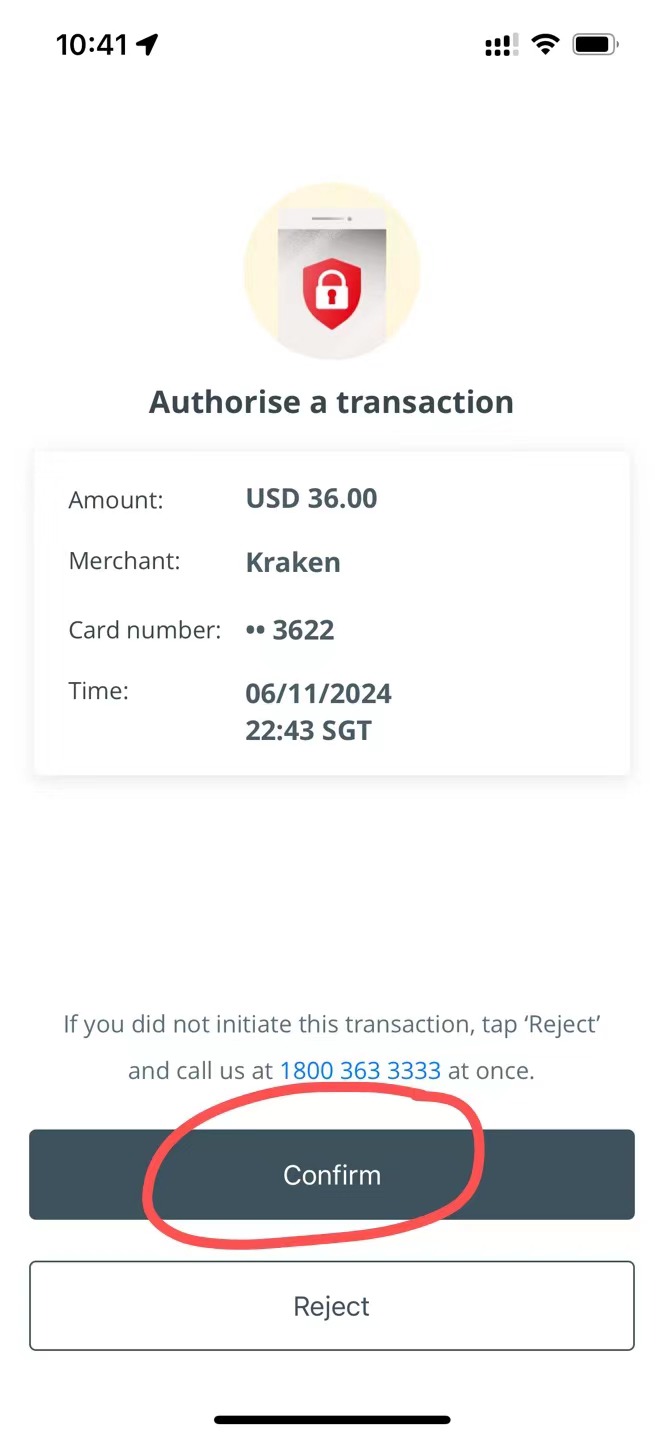
Task: Tap the "Card number:" label
Action: pos(144,630)
